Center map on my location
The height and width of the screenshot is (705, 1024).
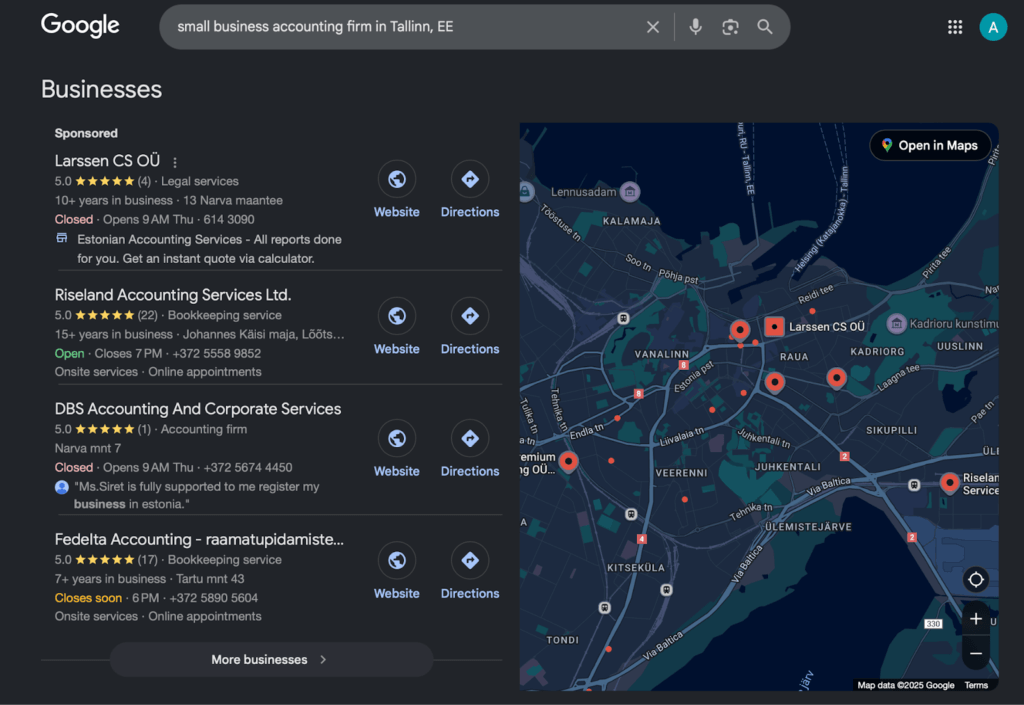pos(976,580)
